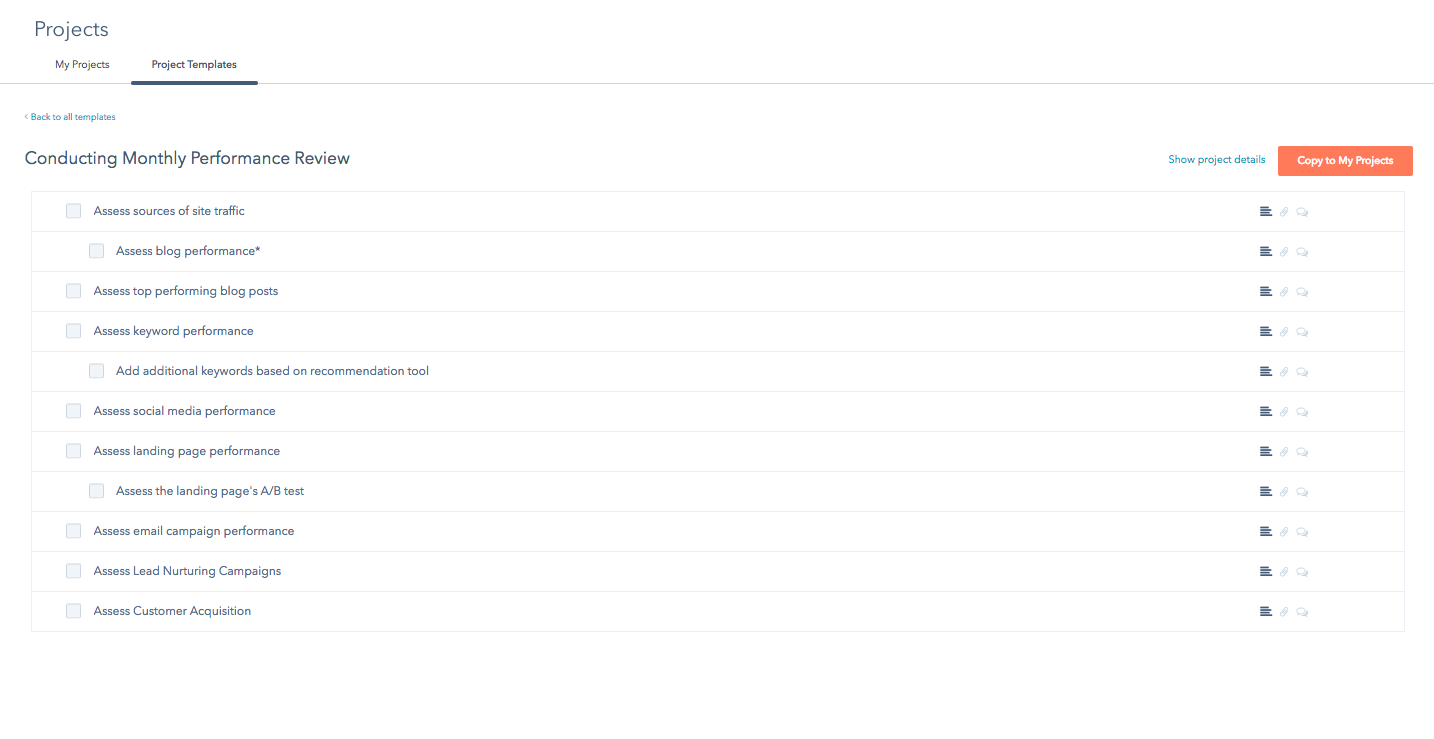The width and height of the screenshot is (1434, 739).
Task: Click comment icon for Assess email campaign performance
Action: [1302, 531]
